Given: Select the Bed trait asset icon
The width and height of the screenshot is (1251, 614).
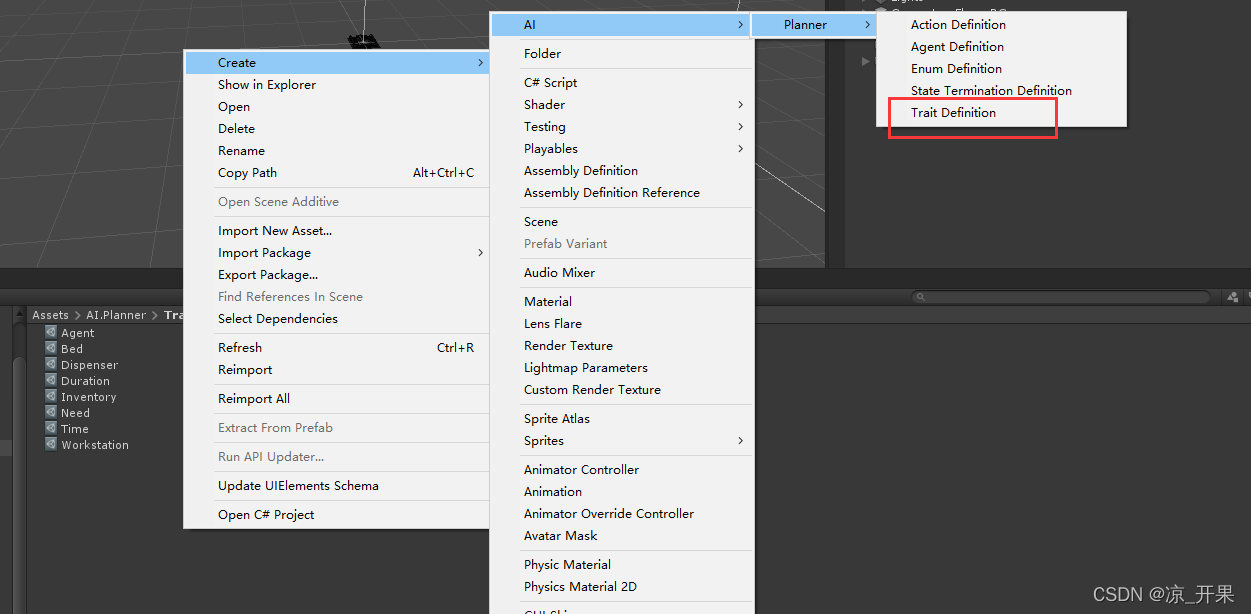Looking at the screenshot, I should (51, 349).
